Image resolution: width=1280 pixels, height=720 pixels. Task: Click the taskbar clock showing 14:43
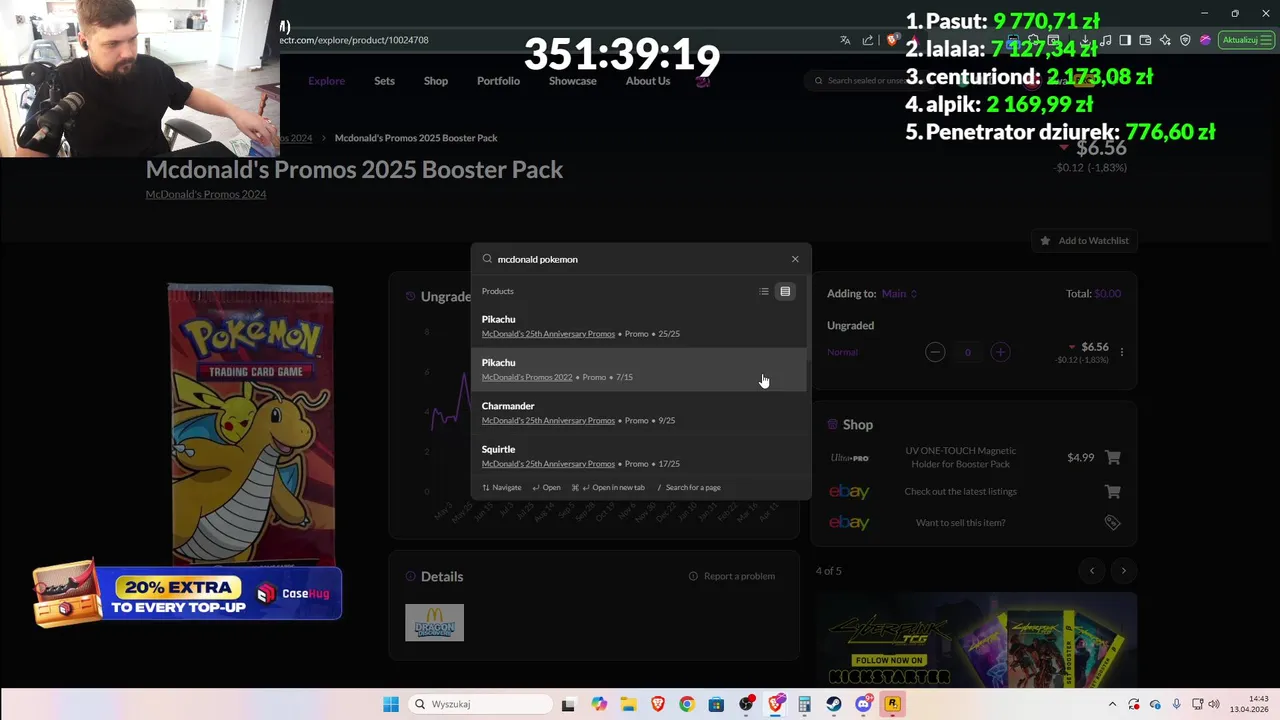pos(1250,704)
